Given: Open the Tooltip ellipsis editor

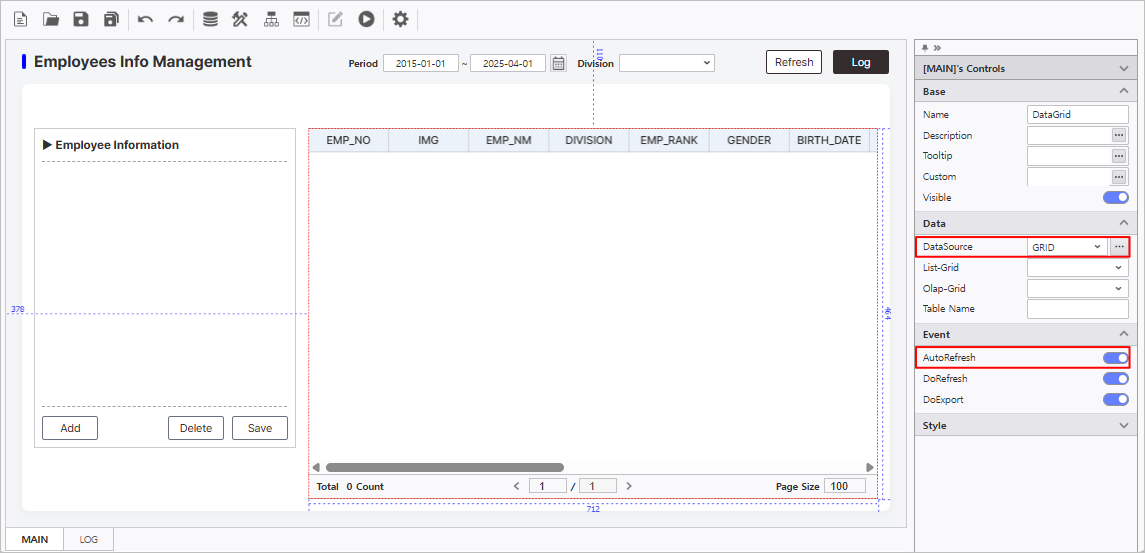Looking at the screenshot, I should click(1119, 156).
